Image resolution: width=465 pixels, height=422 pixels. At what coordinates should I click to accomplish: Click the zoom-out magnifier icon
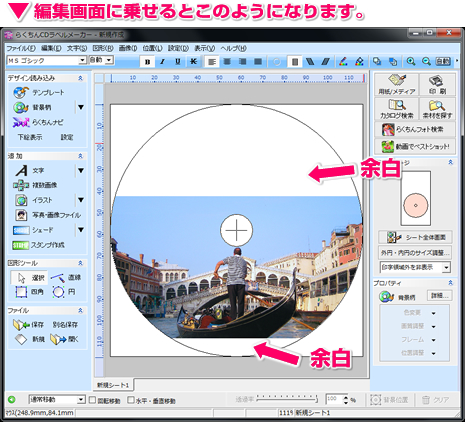(x=426, y=61)
